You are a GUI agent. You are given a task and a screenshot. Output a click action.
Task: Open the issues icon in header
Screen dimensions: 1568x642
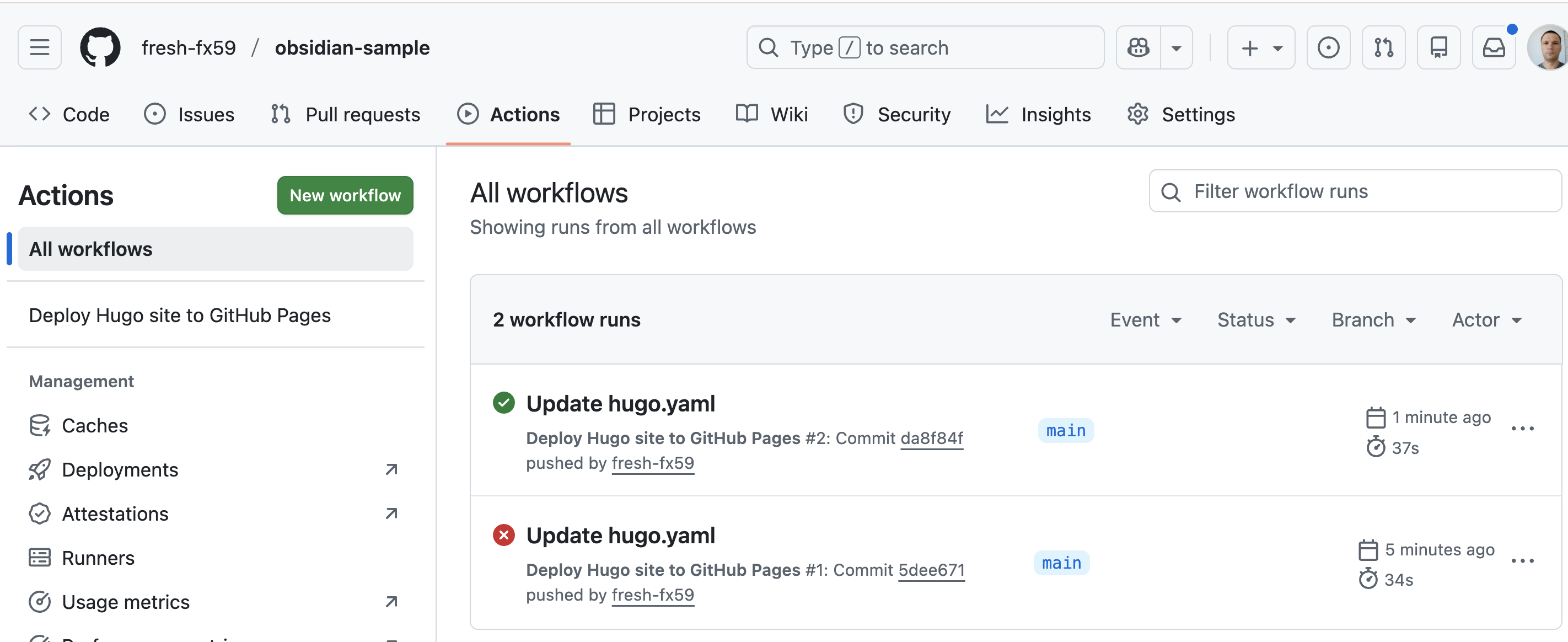click(x=1328, y=47)
